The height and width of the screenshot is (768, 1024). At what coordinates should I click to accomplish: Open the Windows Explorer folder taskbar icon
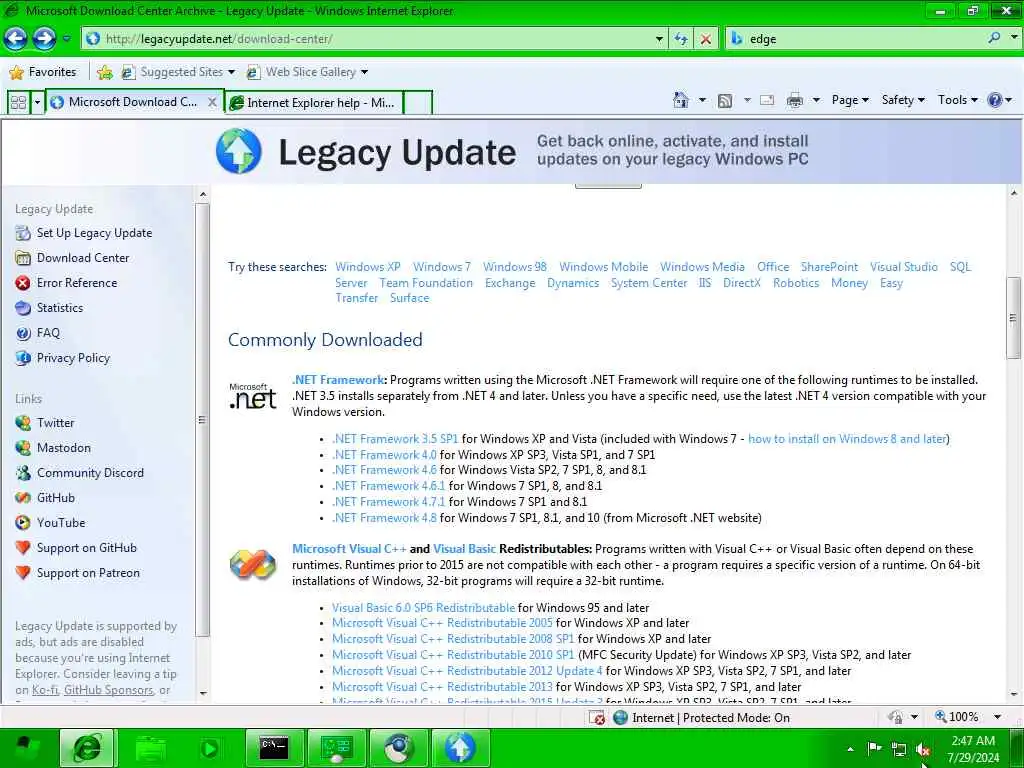150,748
